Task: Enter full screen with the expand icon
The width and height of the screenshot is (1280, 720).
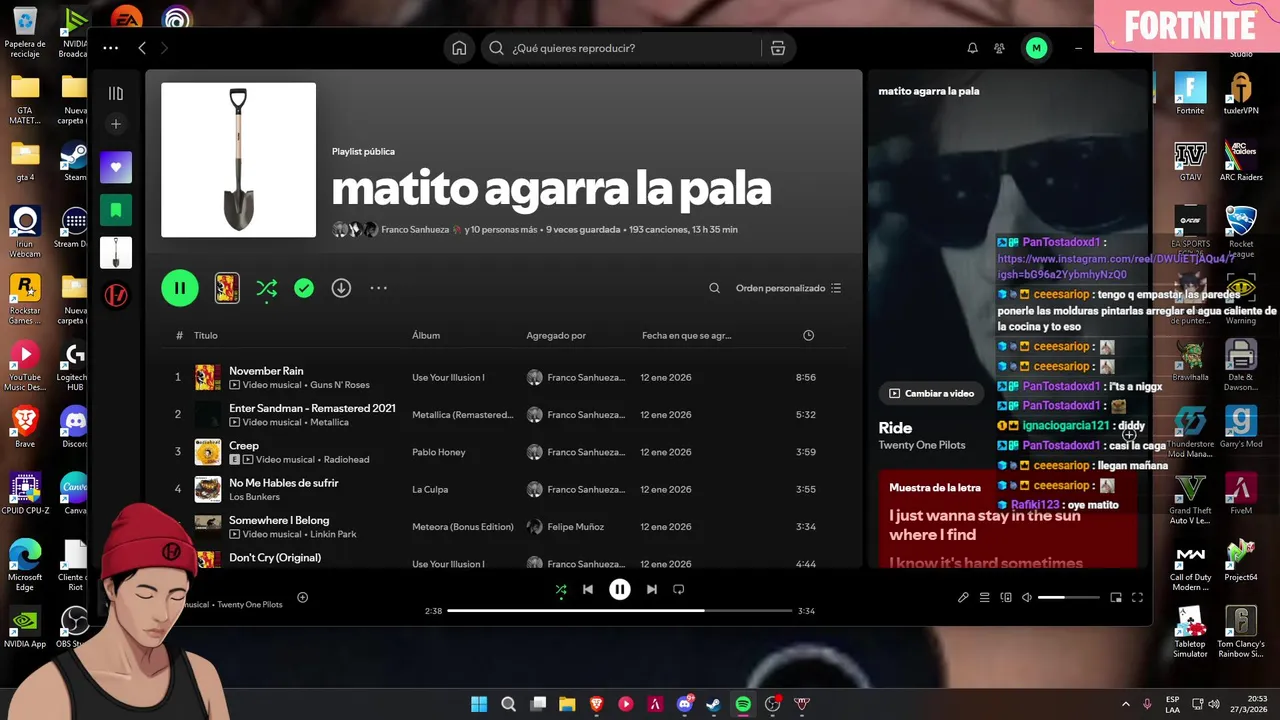Action: pyautogui.click(x=1137, y=598)
